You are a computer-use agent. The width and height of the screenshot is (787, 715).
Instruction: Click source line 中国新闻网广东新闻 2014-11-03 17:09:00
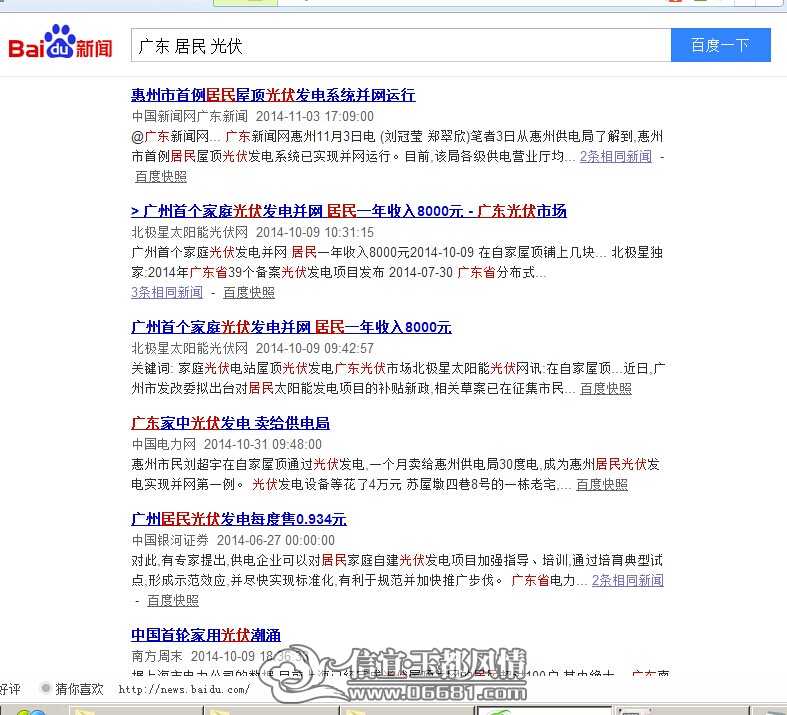click(252, 116)
